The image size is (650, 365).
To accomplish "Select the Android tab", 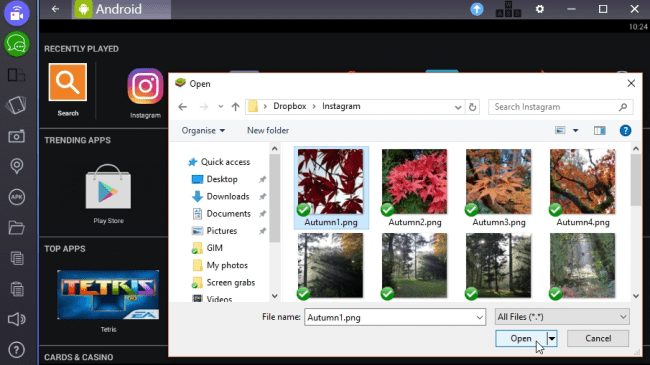I will pos(121,9).
